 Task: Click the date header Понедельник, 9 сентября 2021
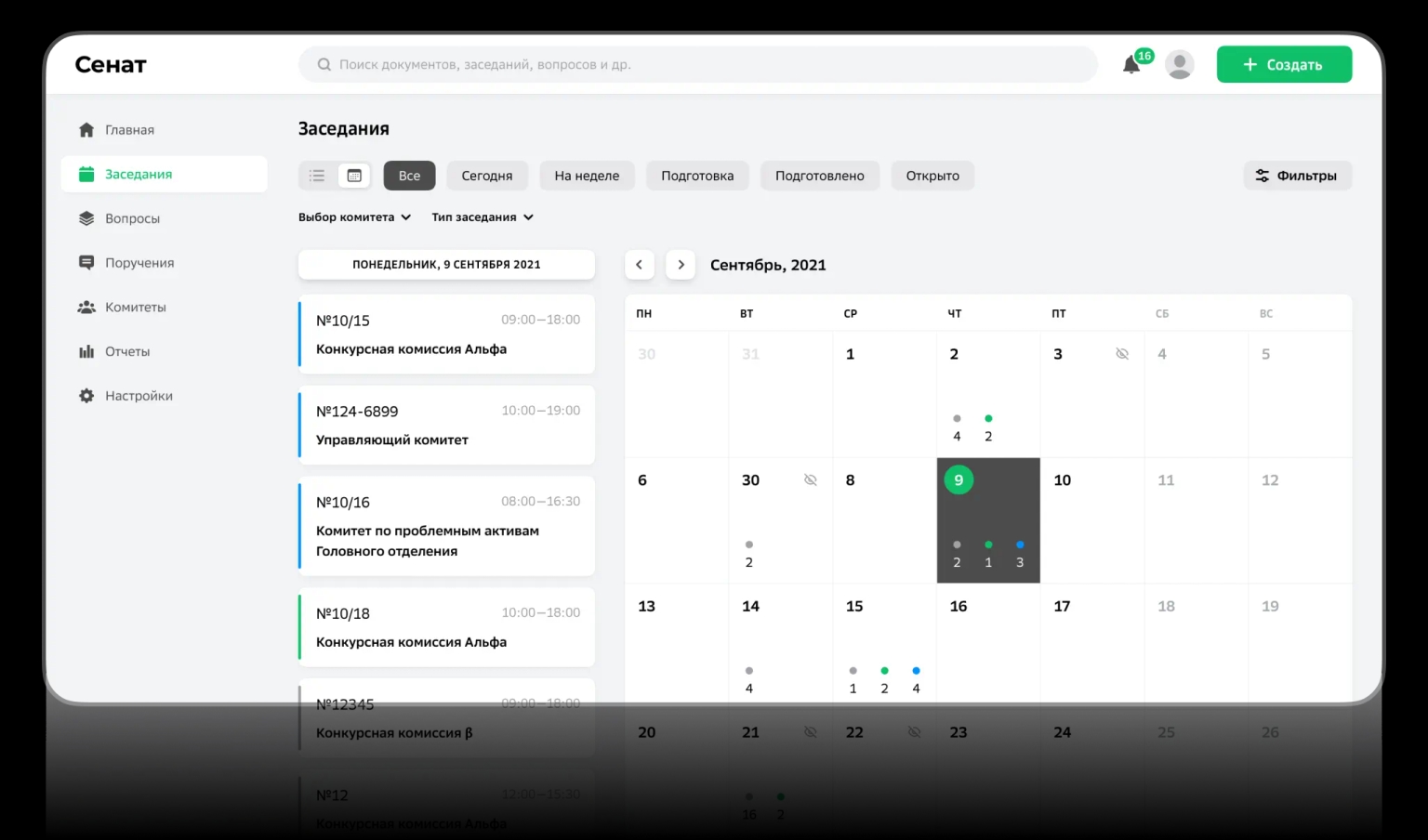tap(446, 265)
